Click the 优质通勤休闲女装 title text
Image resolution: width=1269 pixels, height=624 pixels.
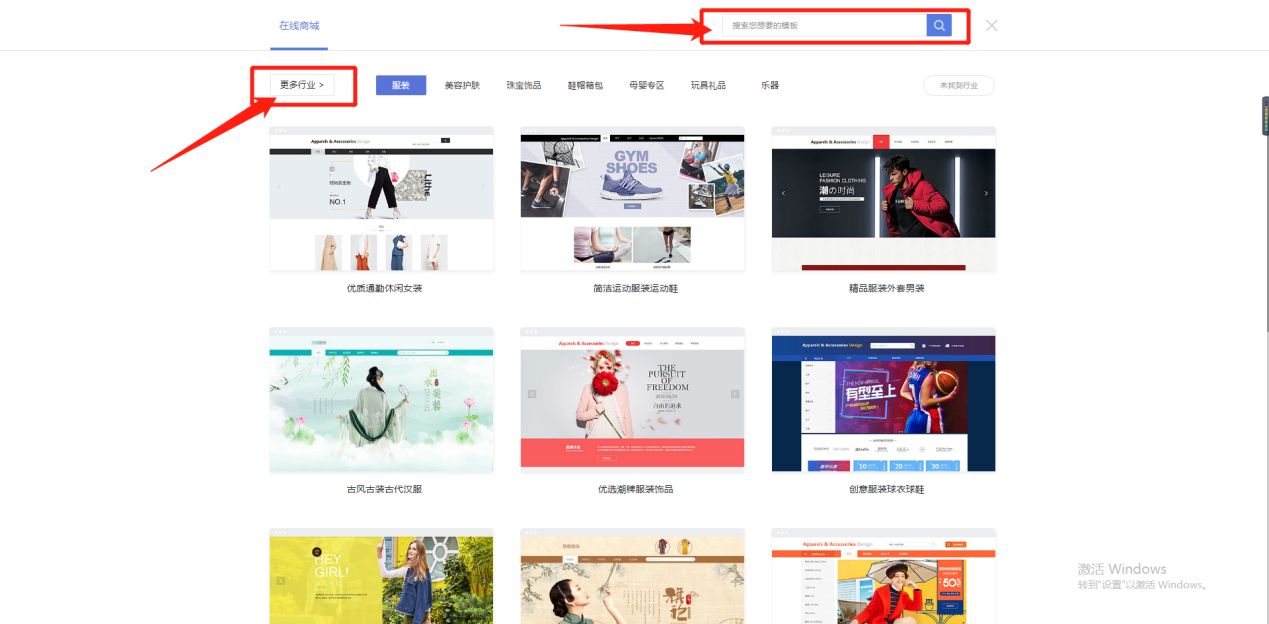click(x=384, y=288)
